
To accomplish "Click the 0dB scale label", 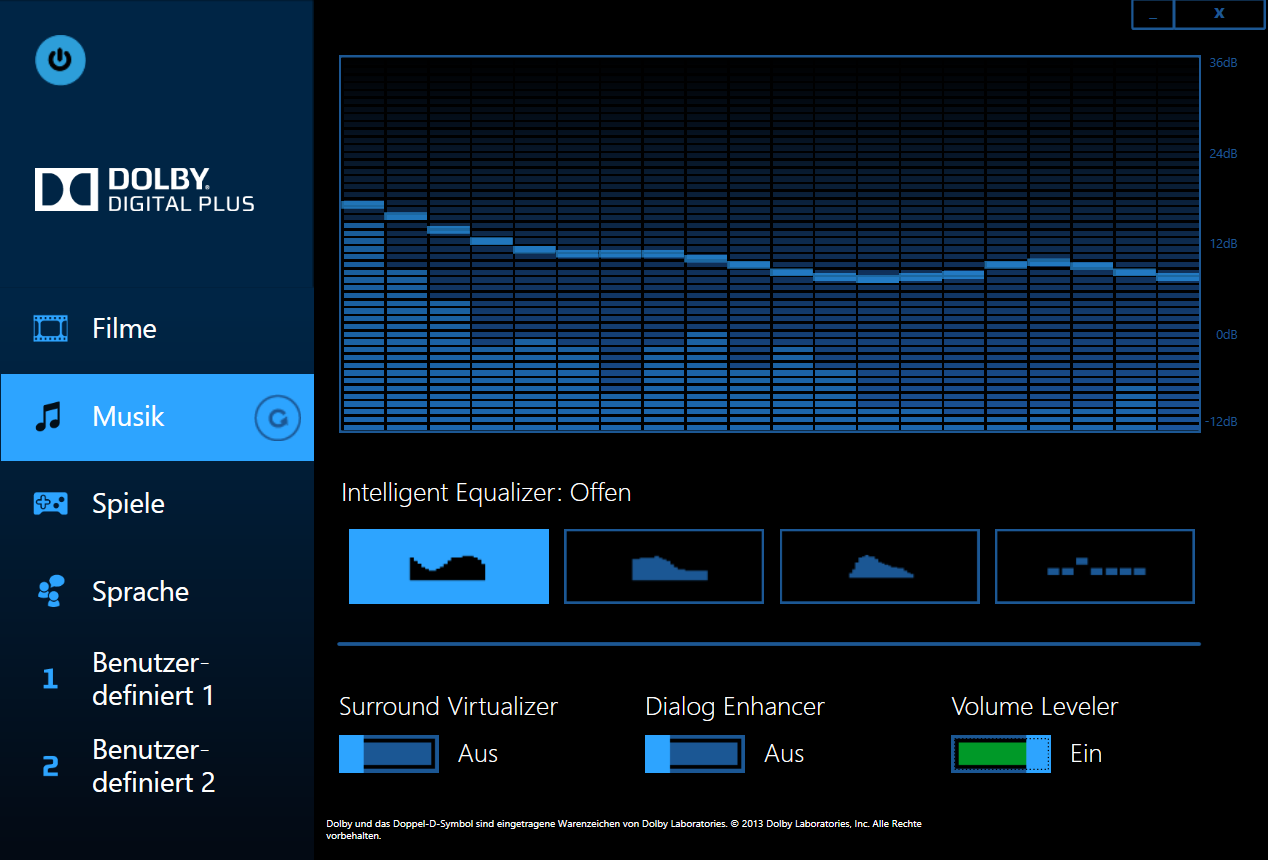I will click(1226, 335).
